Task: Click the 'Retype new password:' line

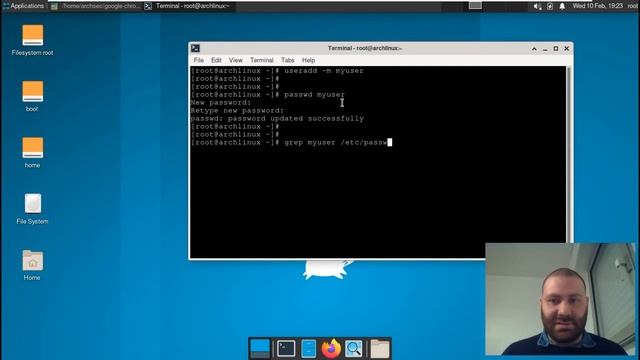Action: click(x=237, y=110)
